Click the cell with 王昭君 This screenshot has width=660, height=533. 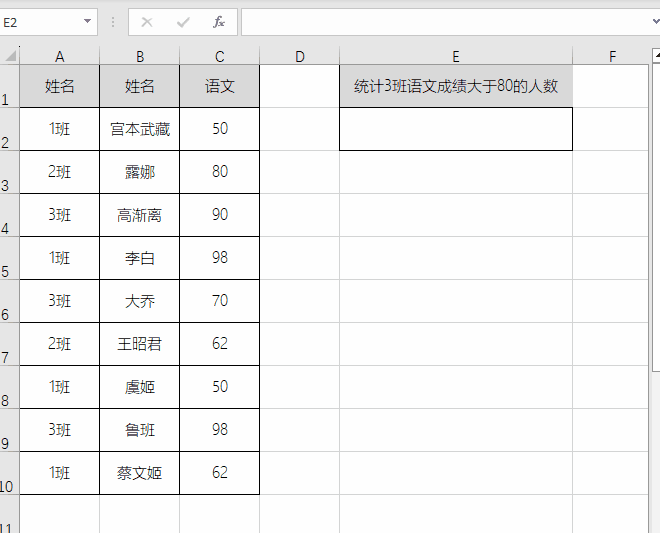coord(139,344)
